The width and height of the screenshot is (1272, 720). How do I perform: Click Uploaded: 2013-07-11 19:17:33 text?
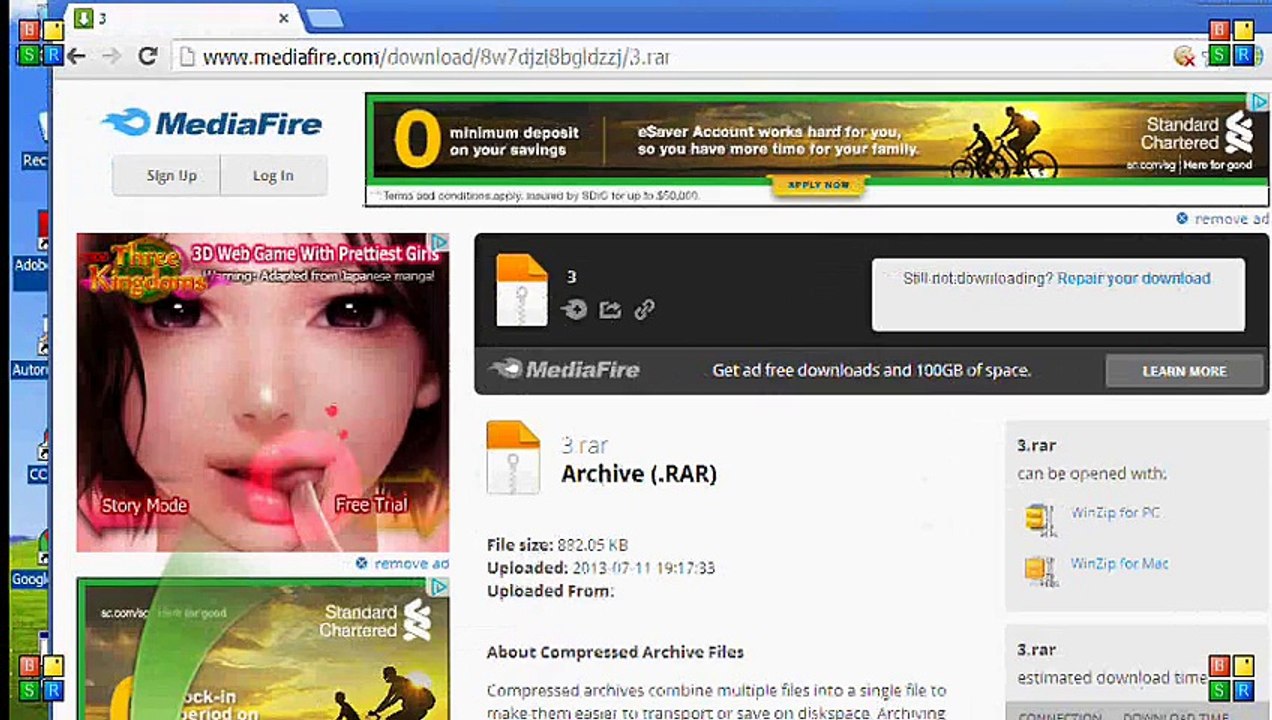click(601, 568)
